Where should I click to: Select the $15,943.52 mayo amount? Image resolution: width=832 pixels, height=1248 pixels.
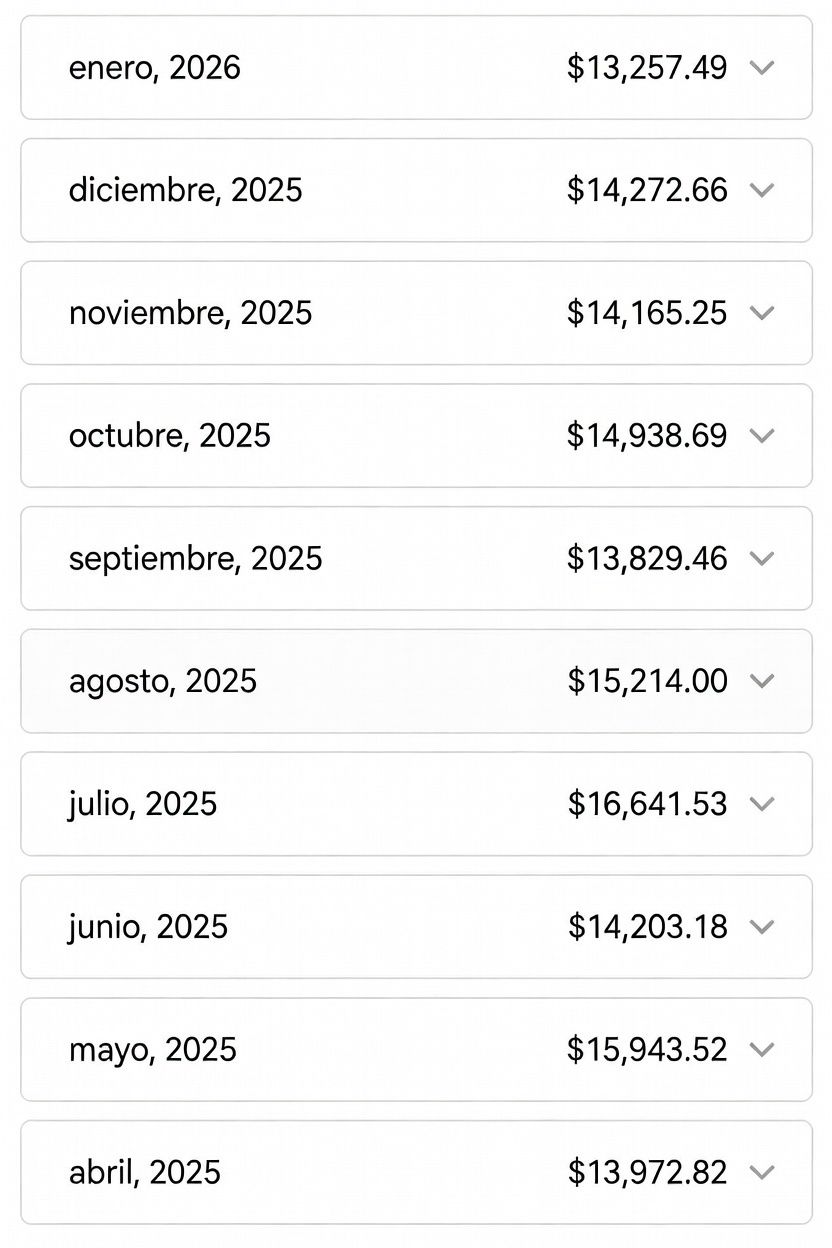[x=647, y=1049]
